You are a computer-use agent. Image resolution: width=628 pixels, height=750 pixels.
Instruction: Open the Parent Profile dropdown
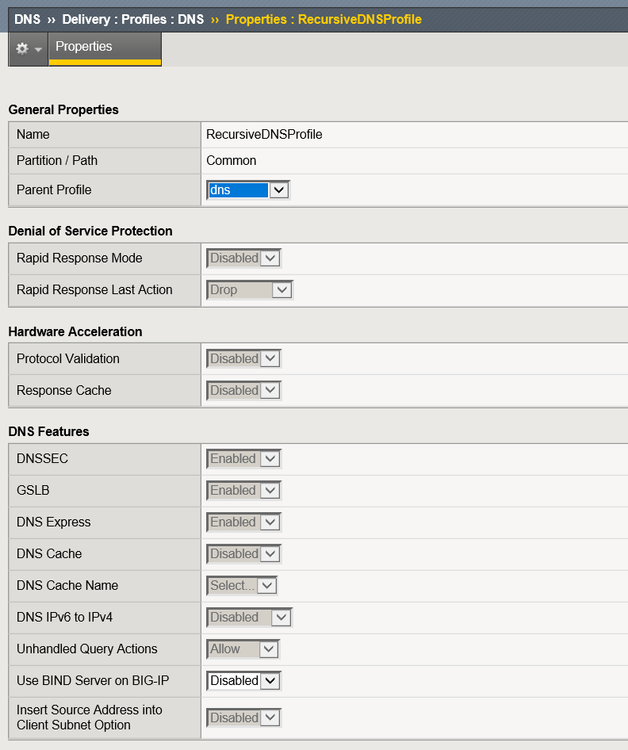point(248,190)
